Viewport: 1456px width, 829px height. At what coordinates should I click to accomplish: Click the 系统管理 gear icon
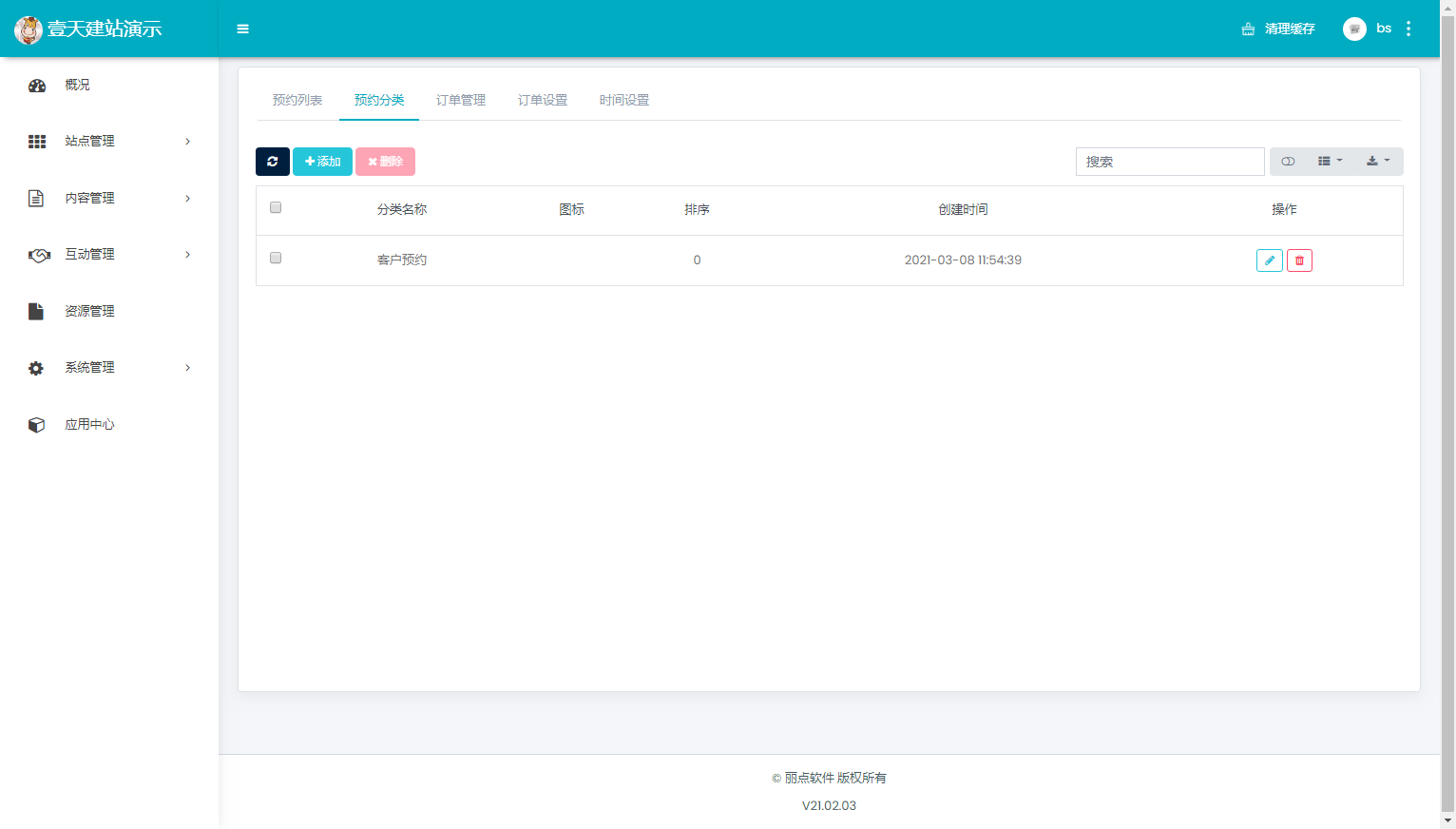click(36, 368)
